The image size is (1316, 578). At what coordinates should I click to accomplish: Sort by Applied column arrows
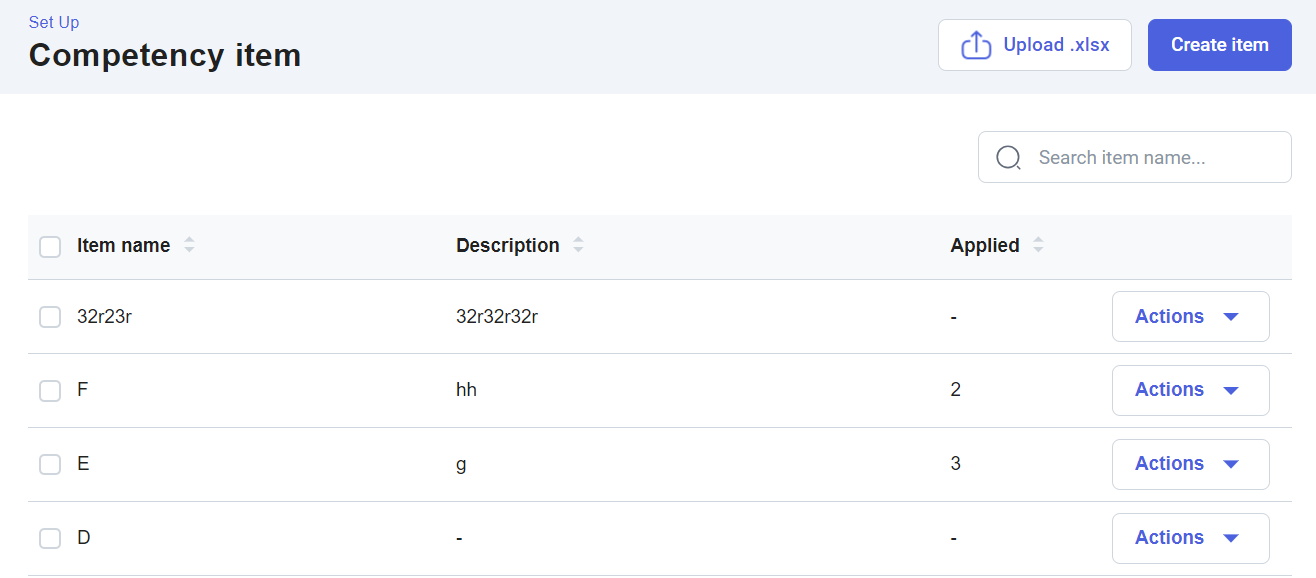1038,245
